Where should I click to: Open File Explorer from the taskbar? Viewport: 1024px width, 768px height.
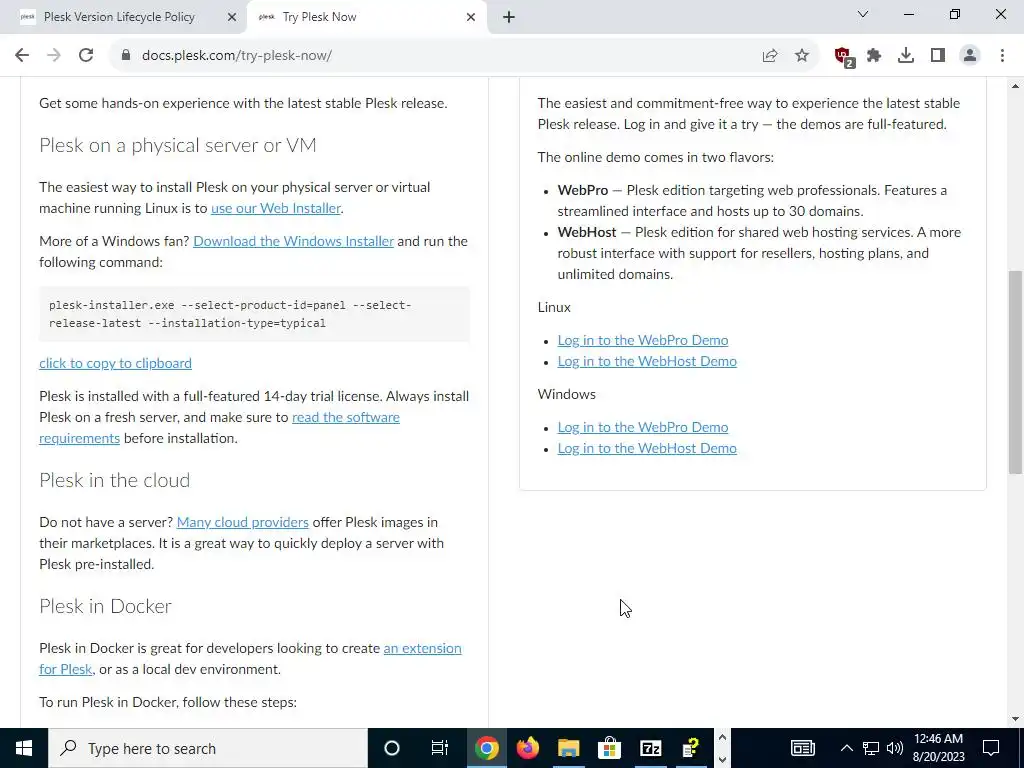click(569, 748)
